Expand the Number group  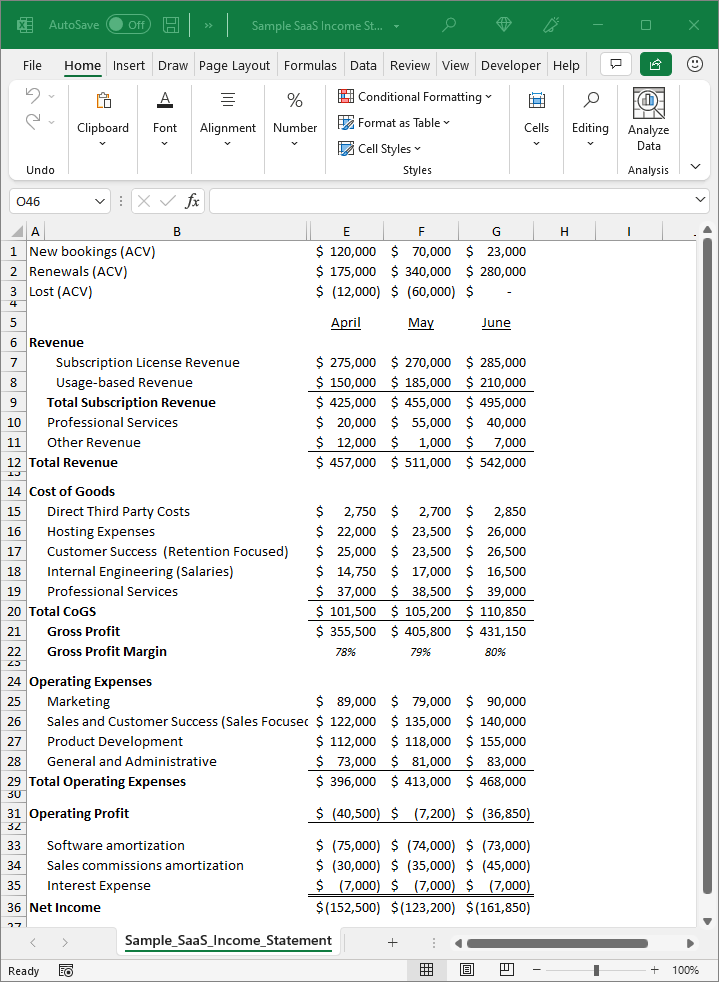pyautogui.click(x=295, y=119)
